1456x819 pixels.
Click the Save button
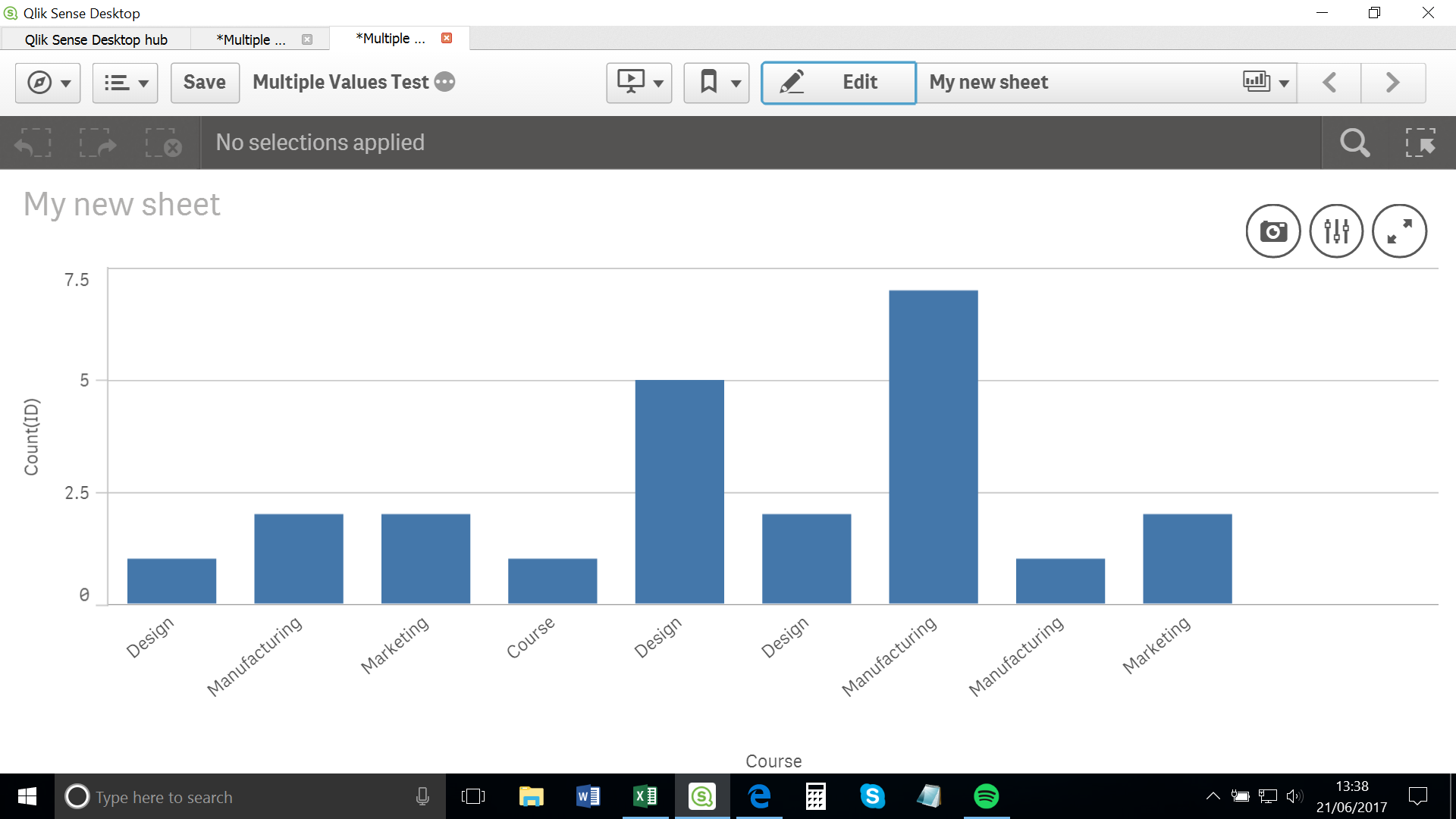pos(205,83)
